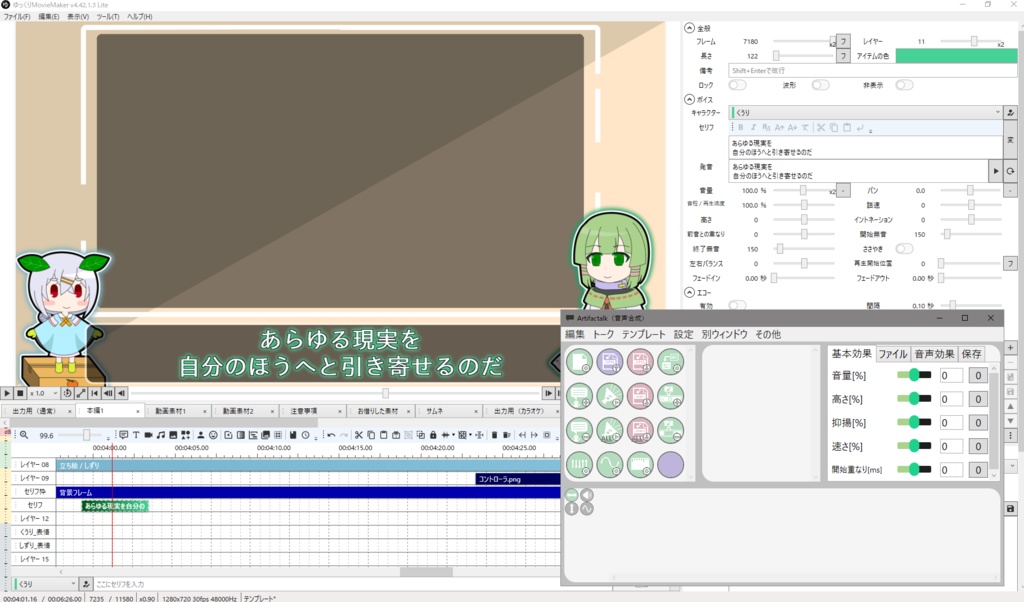Click the plus button right of Artifactalk
Viewport: 1024px width, 602px height.
pyautogui.click(x=1010, y=347)
